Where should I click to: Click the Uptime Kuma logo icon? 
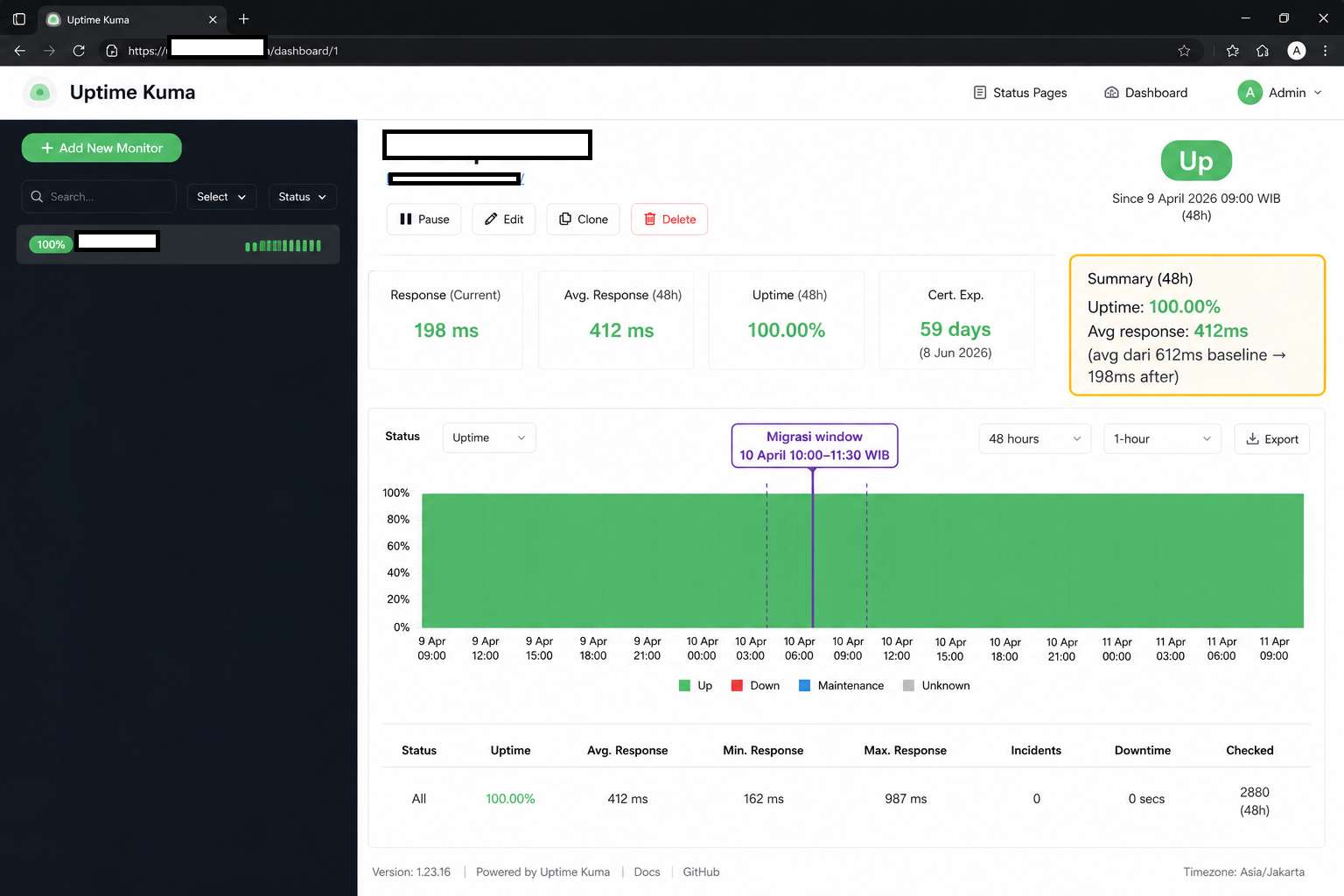39,92
